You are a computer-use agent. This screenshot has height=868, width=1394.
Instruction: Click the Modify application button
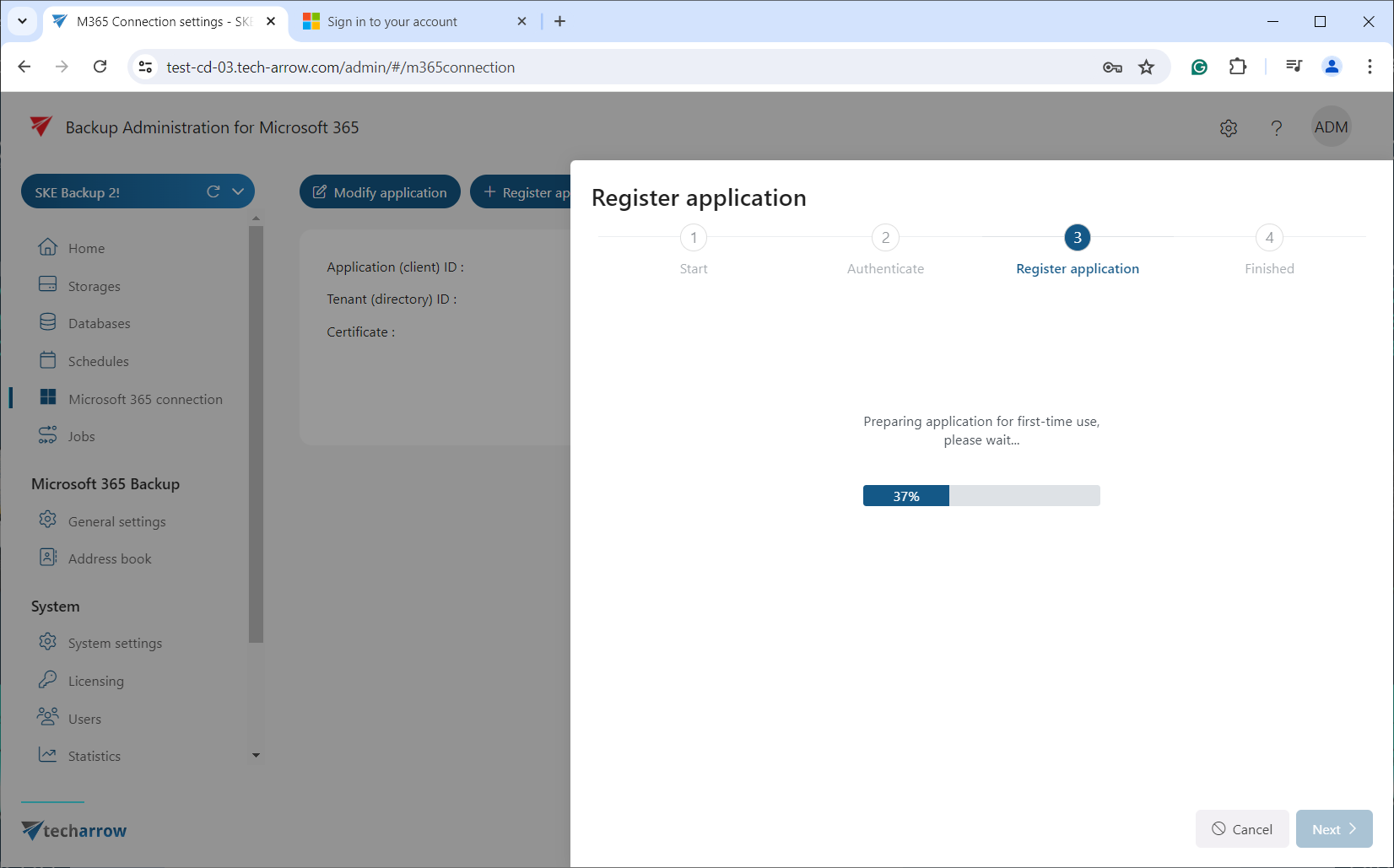380,191
